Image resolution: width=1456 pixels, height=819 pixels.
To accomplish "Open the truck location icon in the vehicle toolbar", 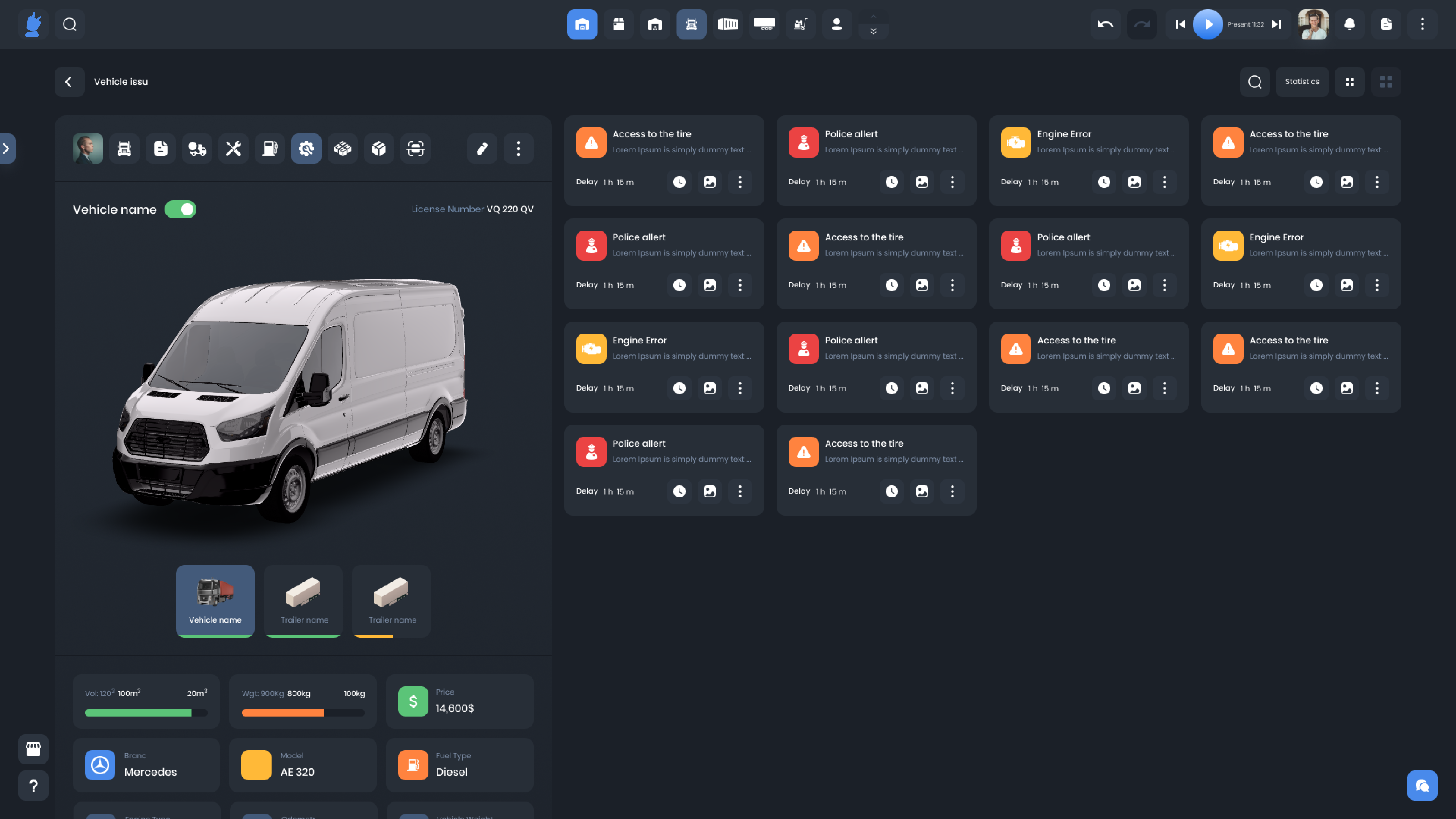I will pos(197,149).
